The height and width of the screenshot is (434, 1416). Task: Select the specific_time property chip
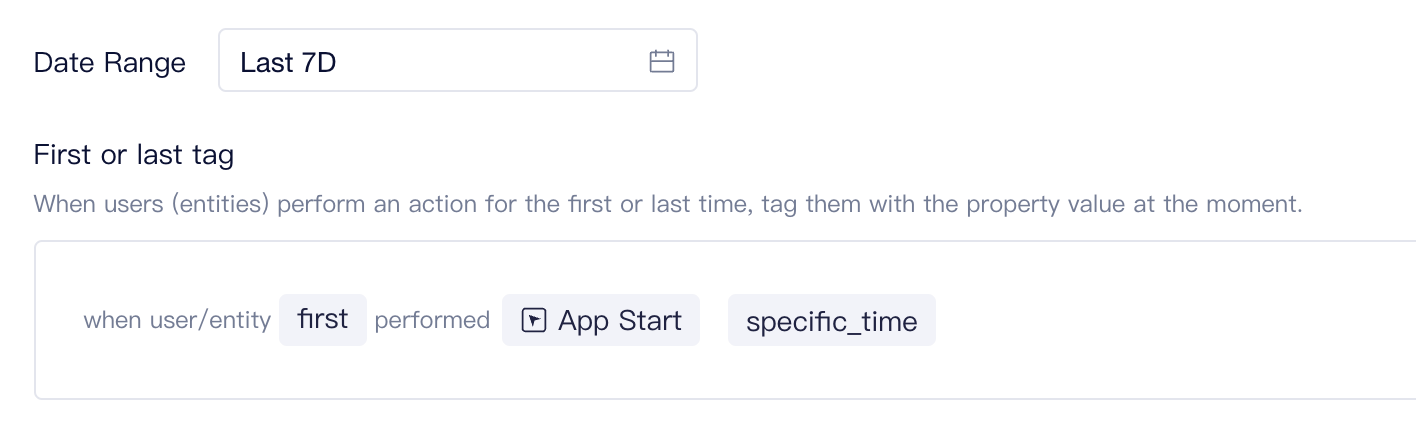point(832,320)
